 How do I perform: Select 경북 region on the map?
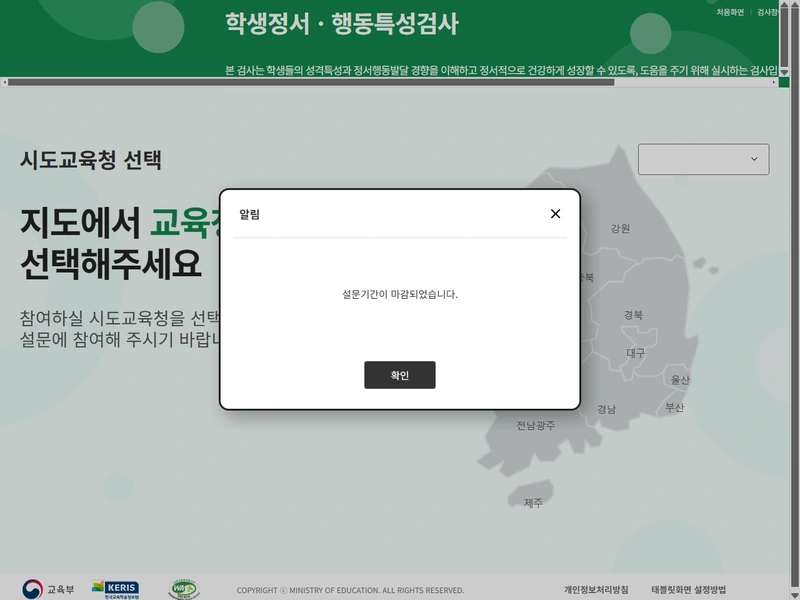point(633,315)
